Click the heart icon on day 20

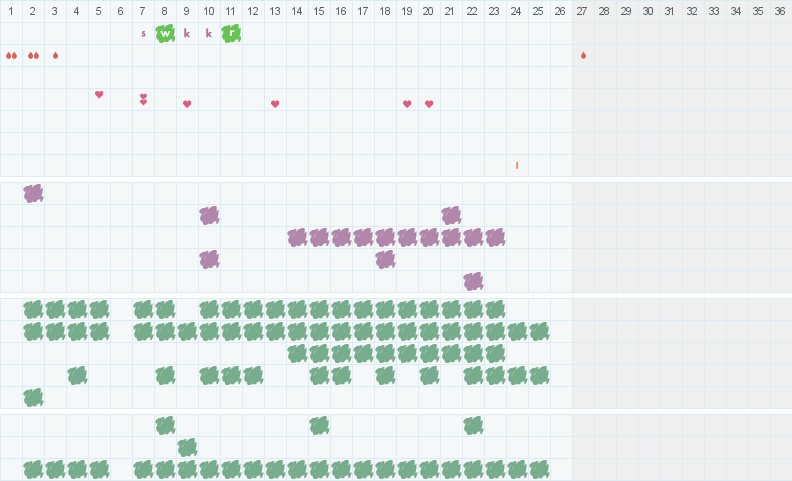(x=429, y=104)
